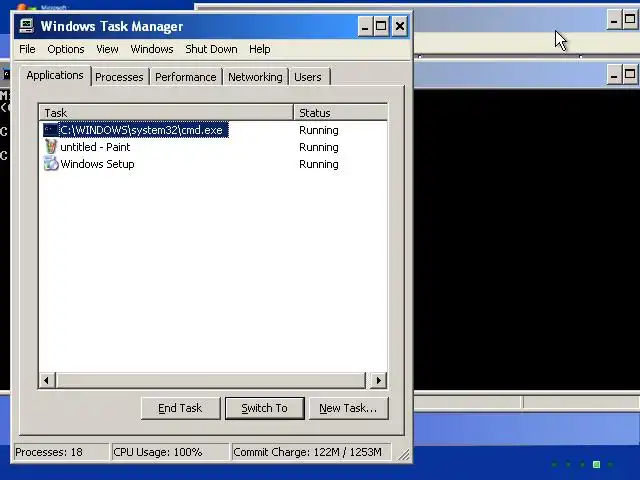The height and width of the screenshot is (480, 640).
Task: Click the Commit Charge status bar entry
Action: pyautogui.click(x=311, y=452)
